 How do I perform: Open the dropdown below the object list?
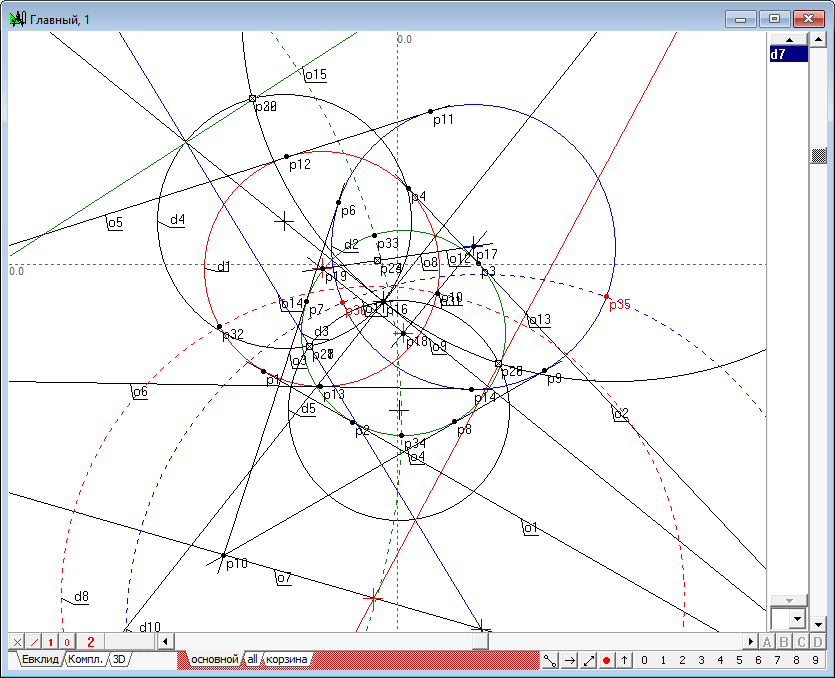797,619
